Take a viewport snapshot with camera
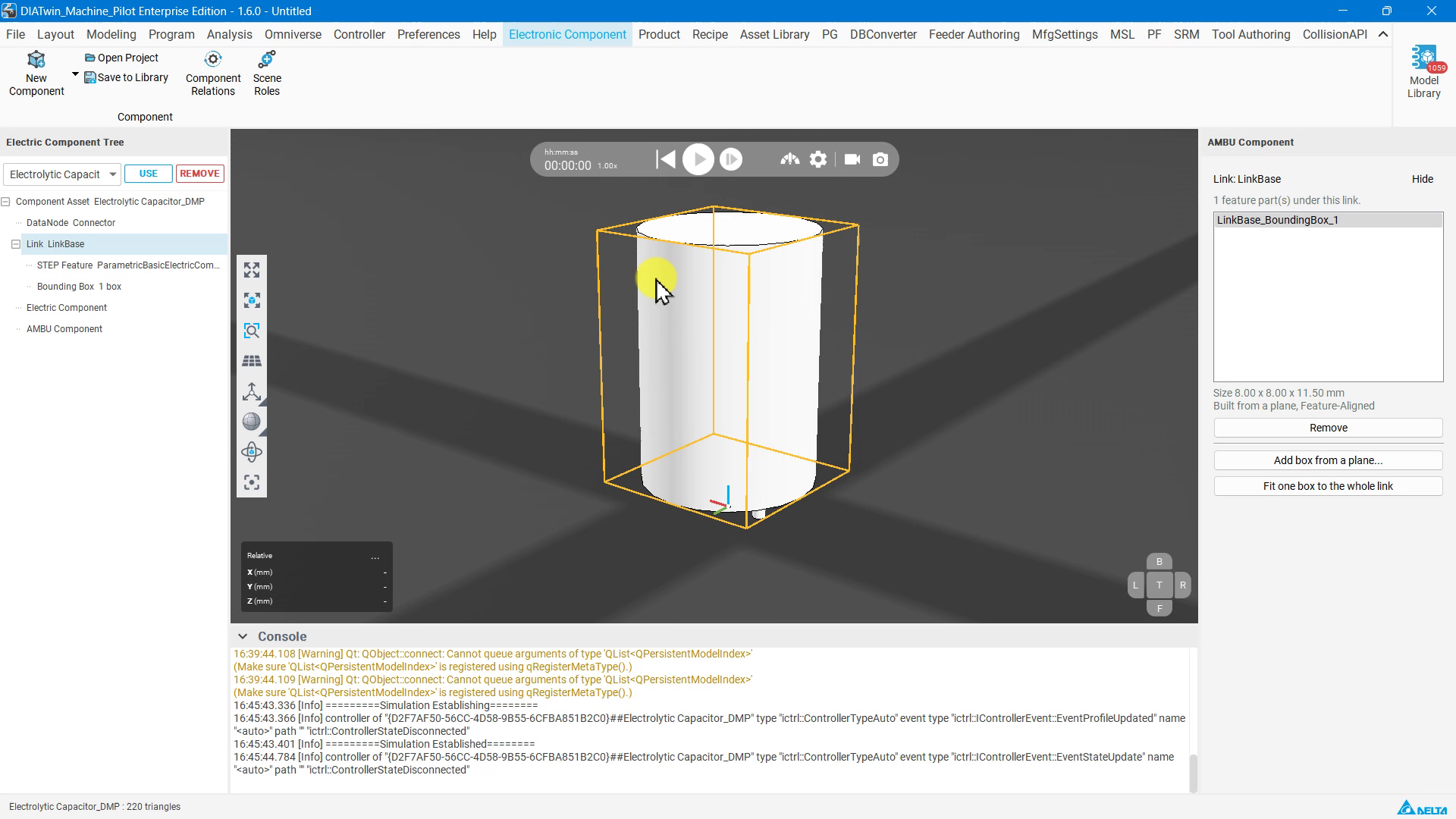 [880, 159]
